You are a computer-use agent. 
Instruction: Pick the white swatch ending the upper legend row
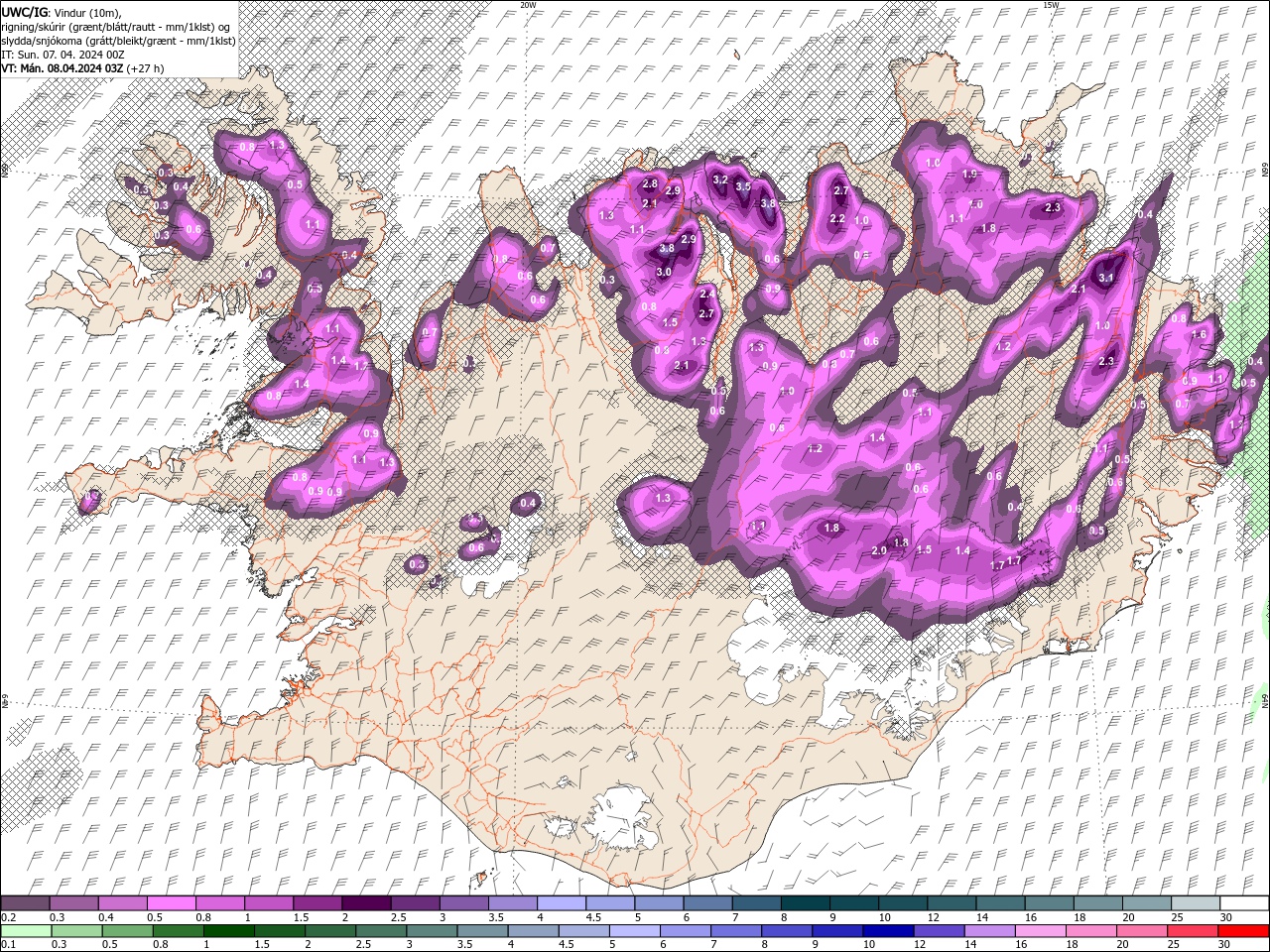[1243, 903]
